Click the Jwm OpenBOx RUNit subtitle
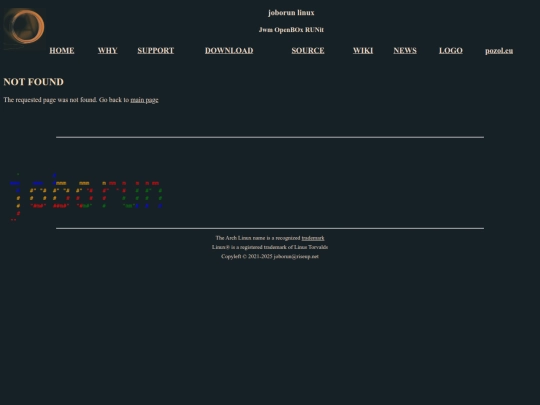Image resolution: width=540 pixels, height=405 pixels. pyautogui.click(x=291, y=30)
